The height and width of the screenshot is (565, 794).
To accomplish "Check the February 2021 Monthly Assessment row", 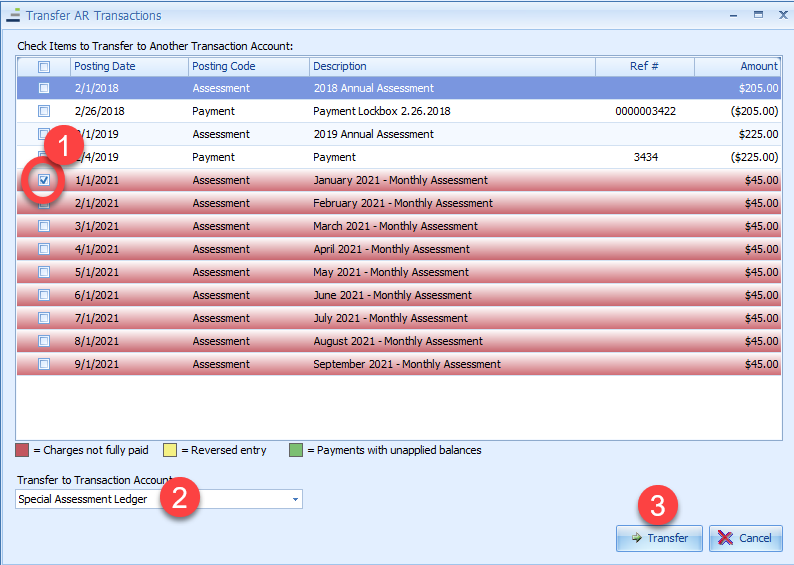I will tap(43, 203).
